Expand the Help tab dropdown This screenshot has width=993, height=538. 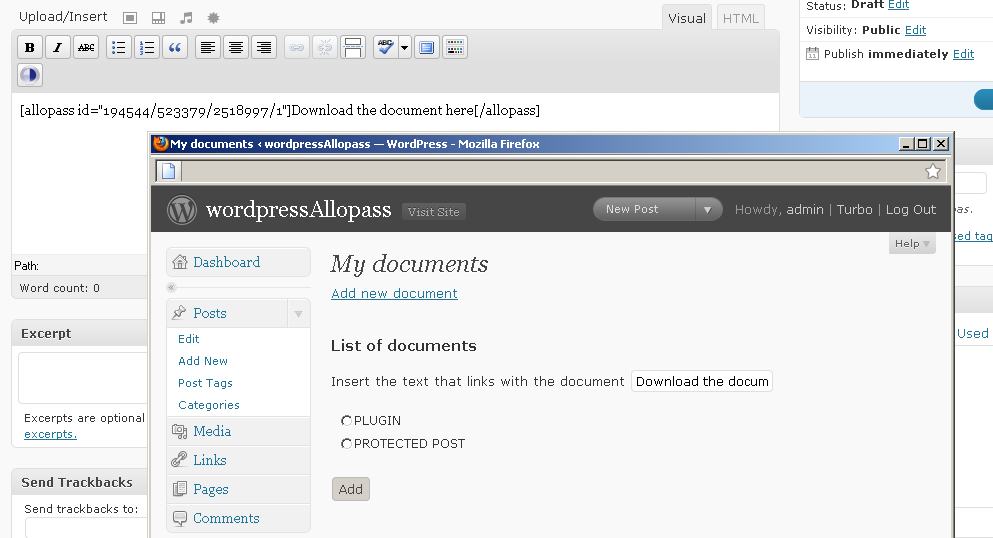(912, 244)
